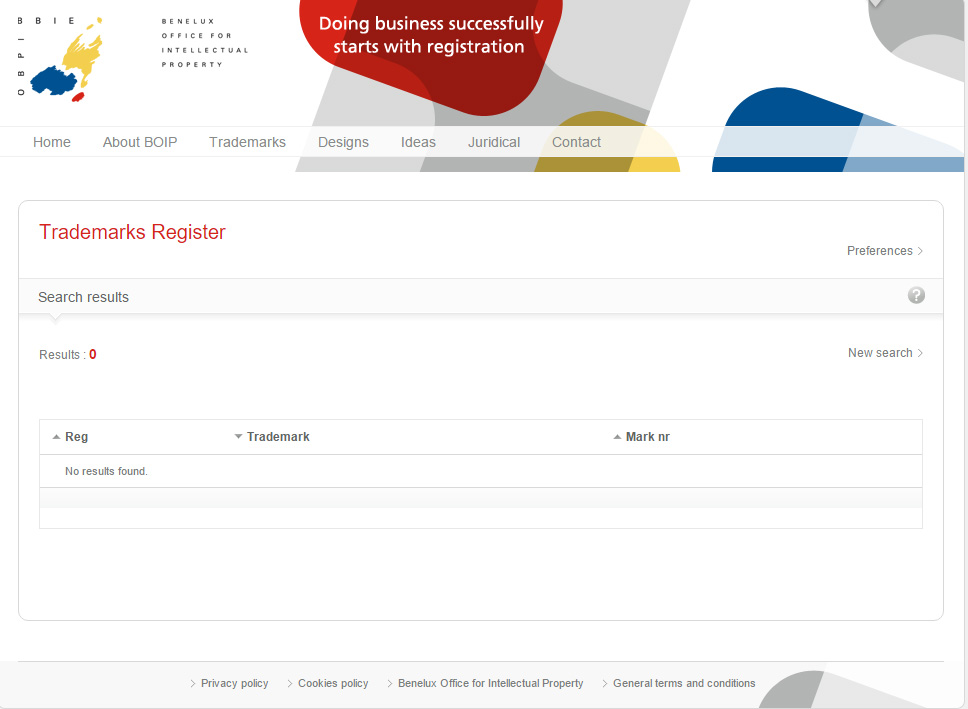Start a New search
This screenshot has width=968, height=709.
[885, 353]
